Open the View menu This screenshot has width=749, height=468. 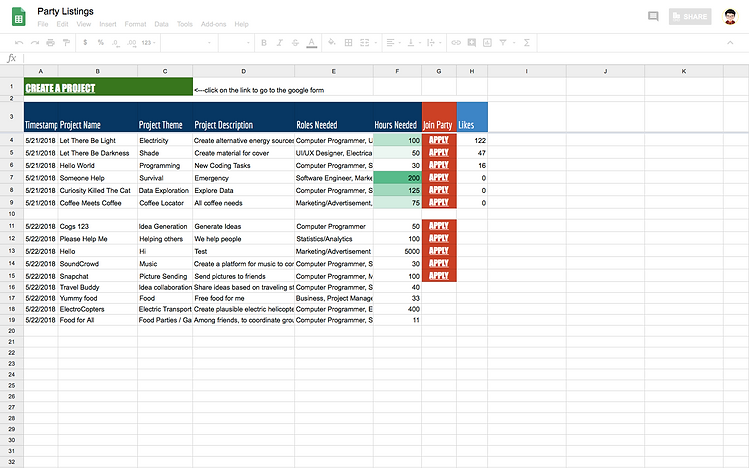[x=84, y=24]
